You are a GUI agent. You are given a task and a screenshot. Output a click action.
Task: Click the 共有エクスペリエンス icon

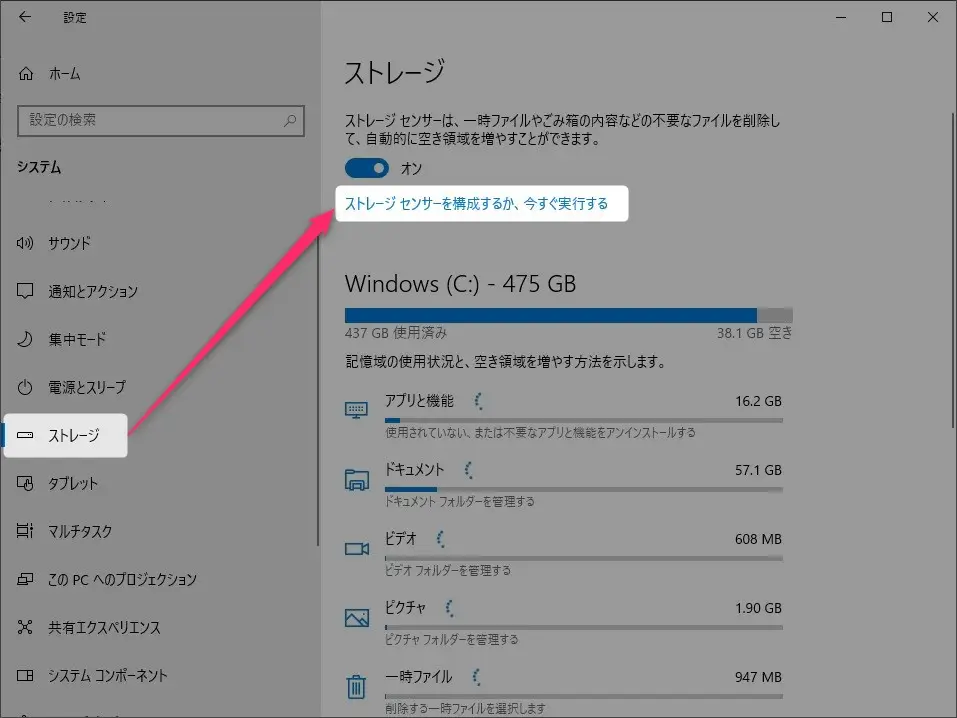point(25,627)
